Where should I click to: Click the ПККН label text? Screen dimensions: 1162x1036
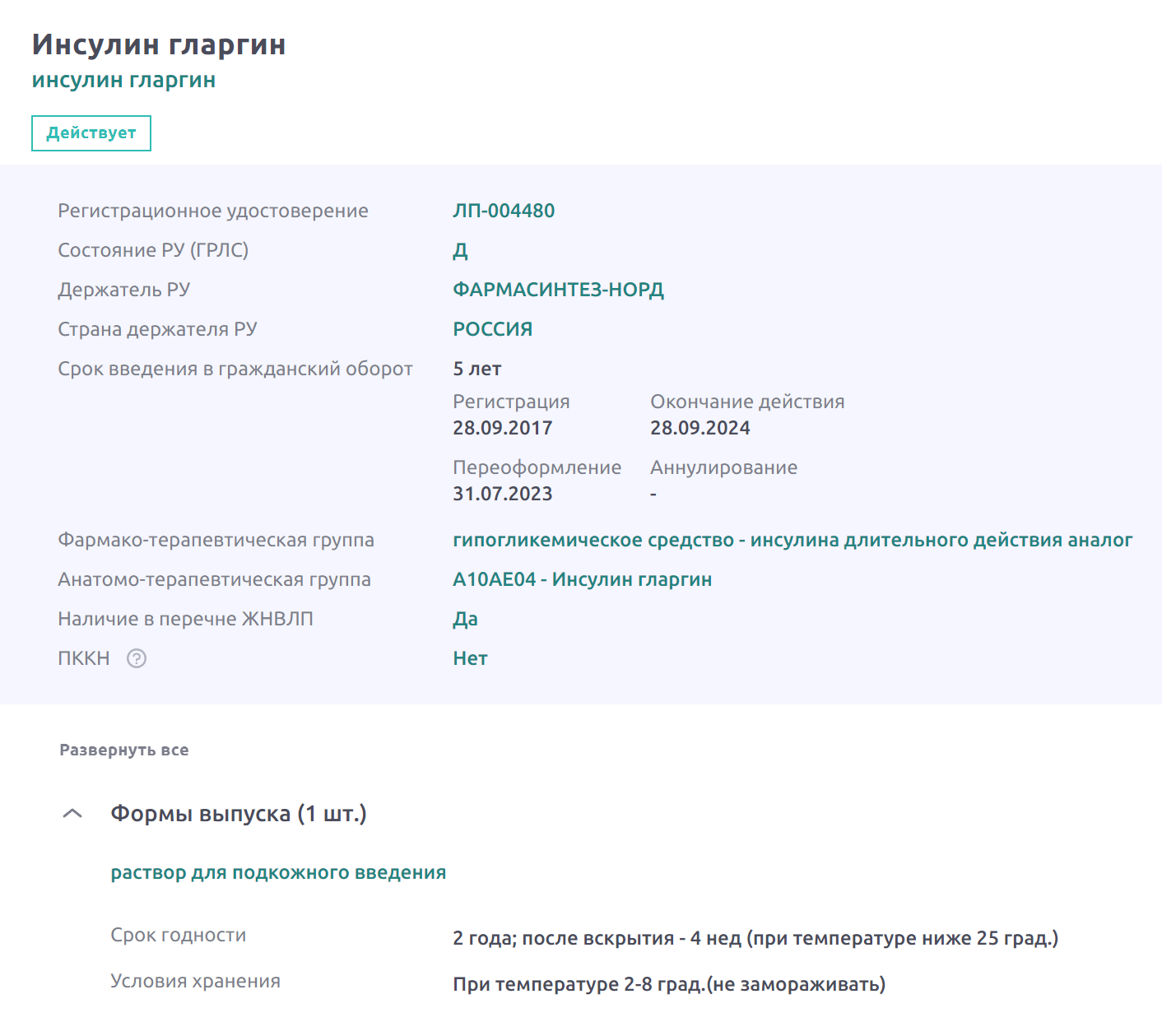[x=83, y=658]
